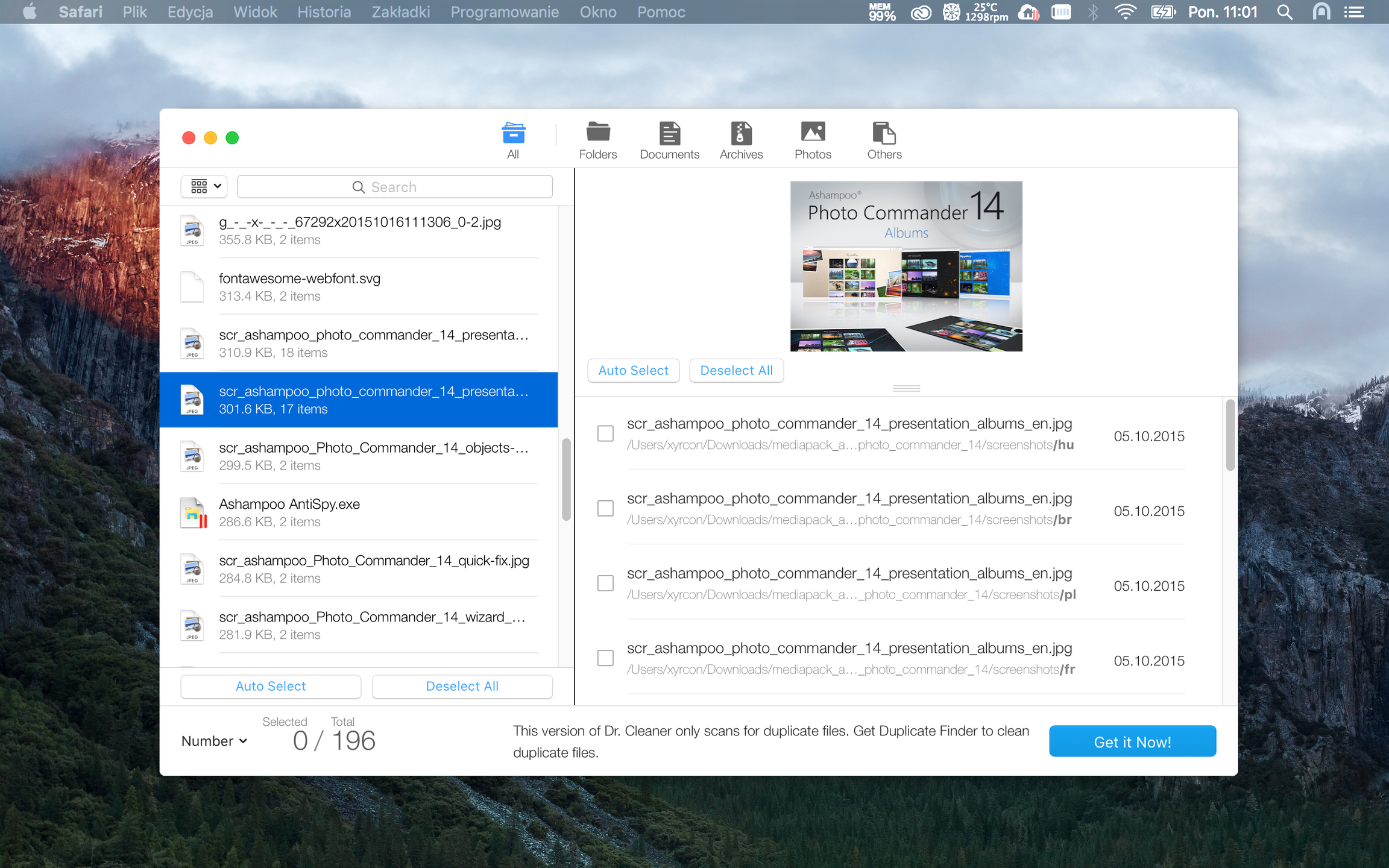The image size is (1389, 868).
Task: Click Auto Select under the preview image
Action: point(633,371)
